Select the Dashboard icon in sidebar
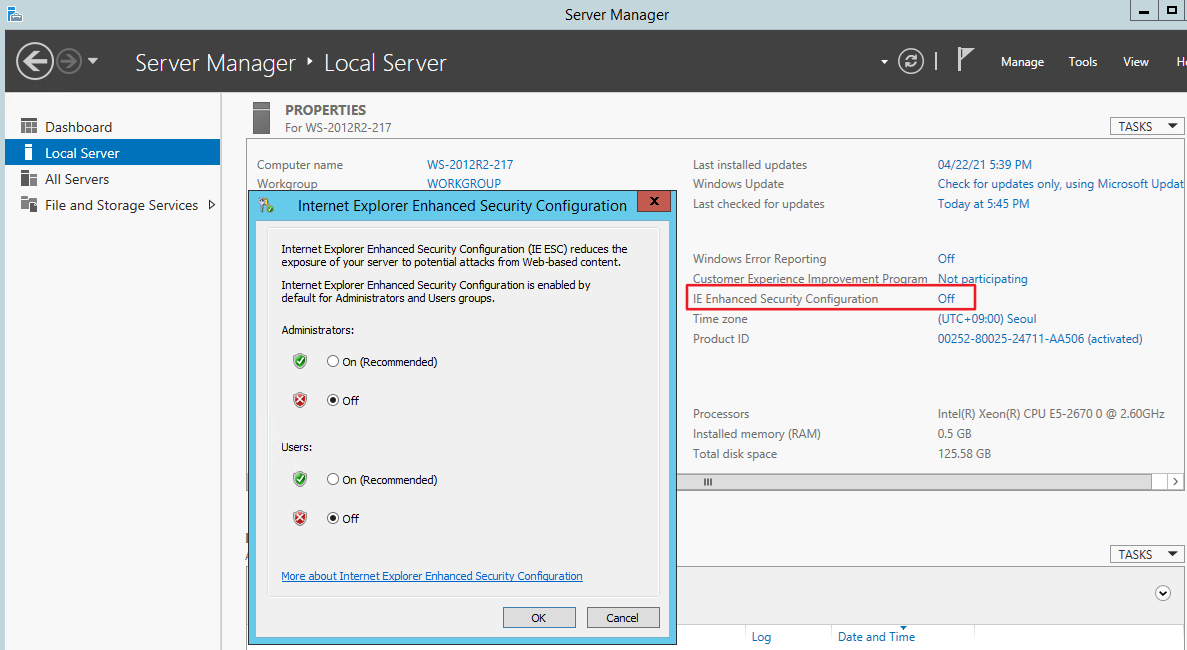Screen dimensions: 1187x650 click(x=28, y=127)
